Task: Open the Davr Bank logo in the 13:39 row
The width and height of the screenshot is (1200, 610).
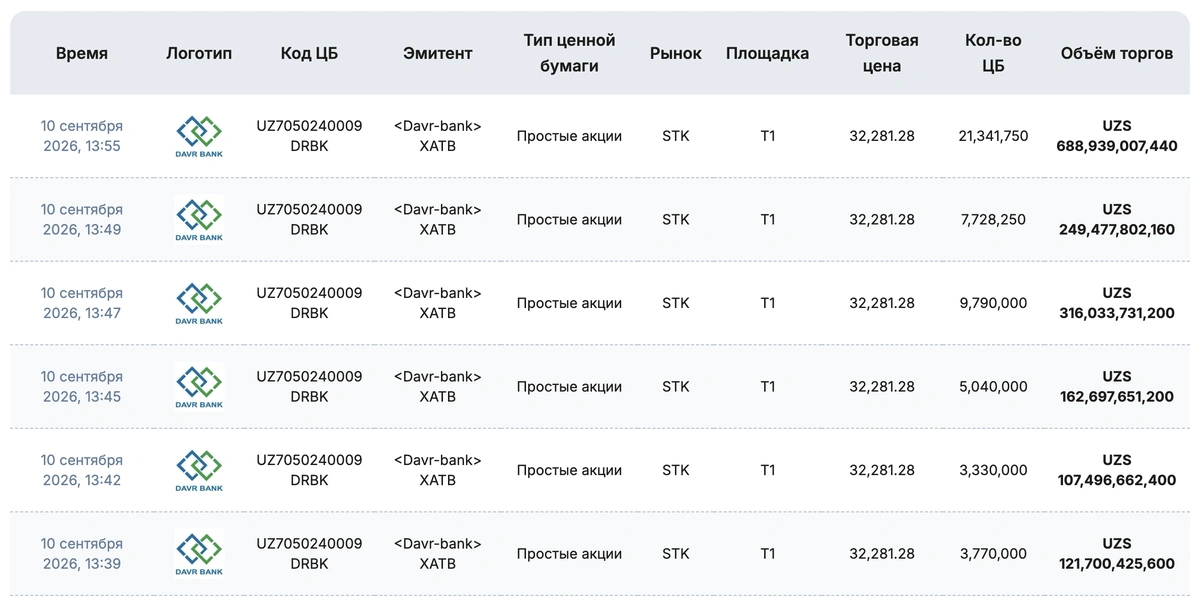Action: (x=199, y=554)
